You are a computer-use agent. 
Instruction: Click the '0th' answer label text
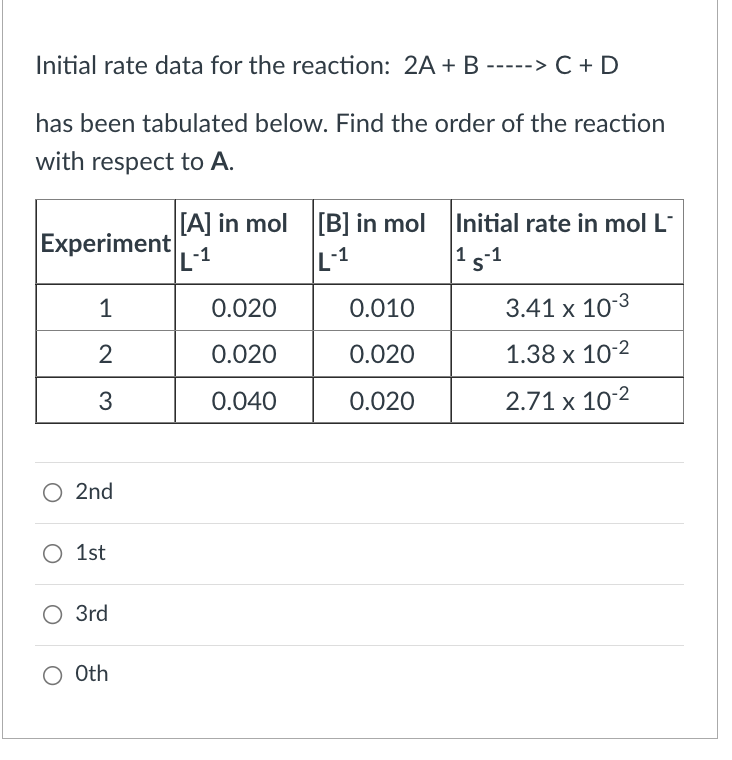(92, 675)
